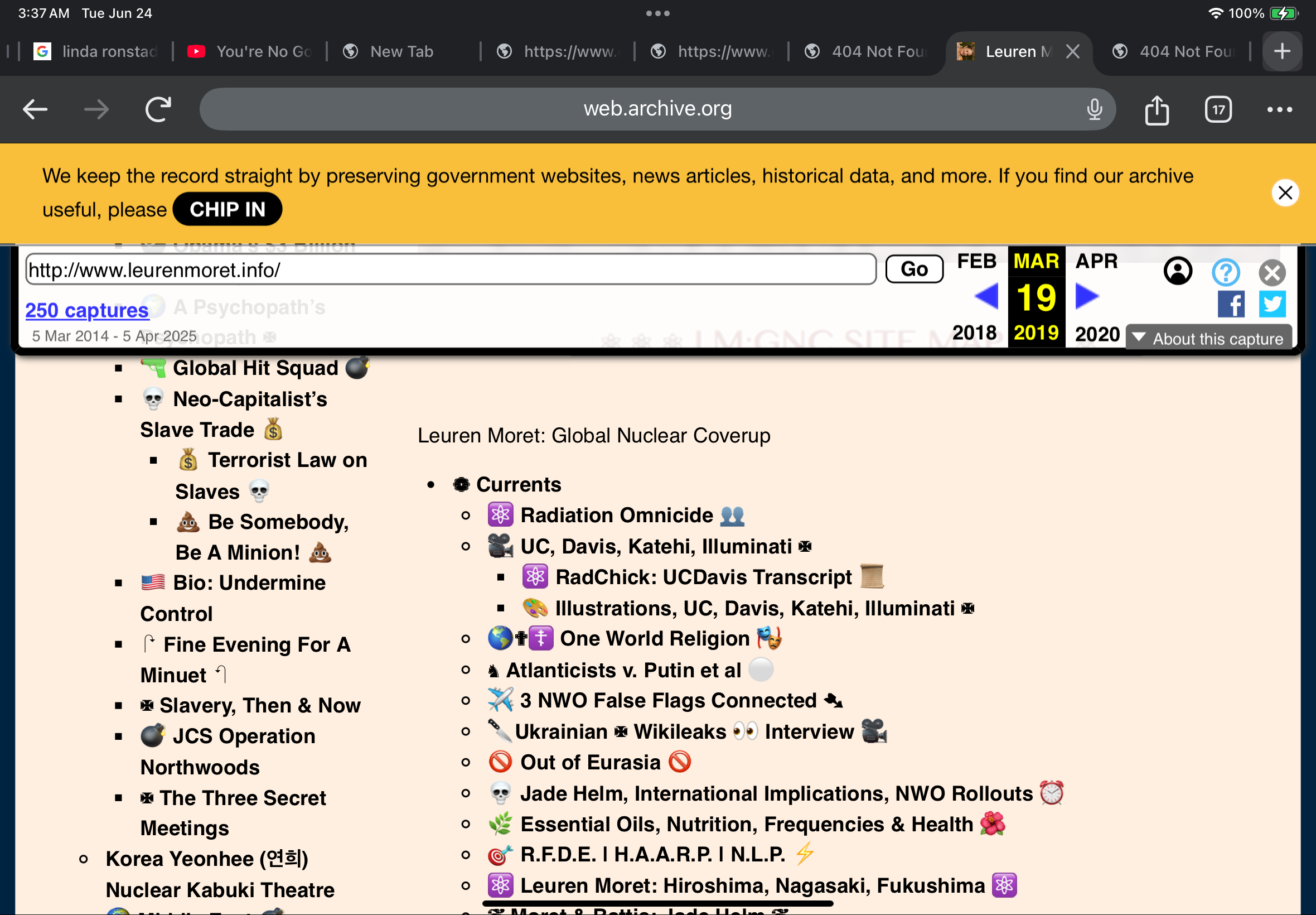Open Illustrations, UC, Davis, Katehi link
The image size is (1316, 915).
[x=748, y=608]
